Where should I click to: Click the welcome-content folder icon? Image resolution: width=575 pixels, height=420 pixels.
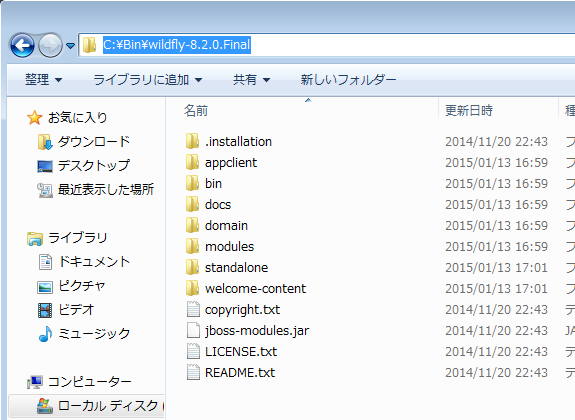pos(193,288)
